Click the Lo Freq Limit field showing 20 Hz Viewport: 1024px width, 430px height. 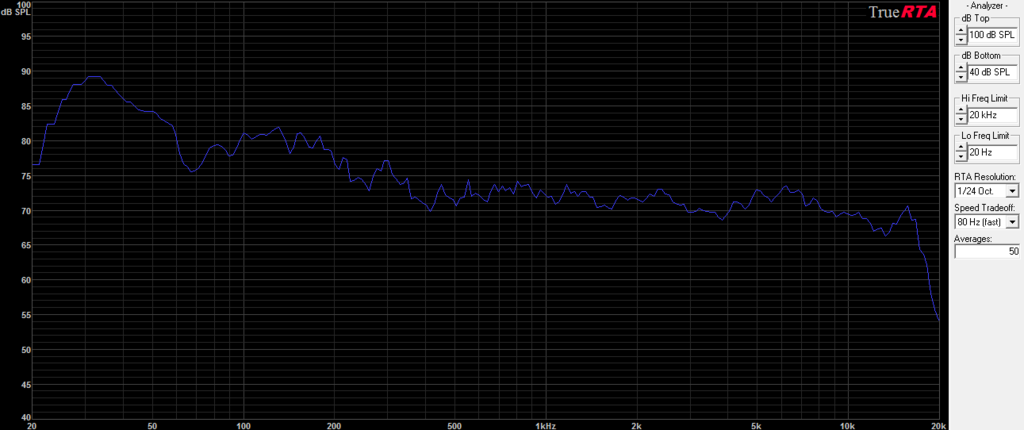[x=991, y=152]
